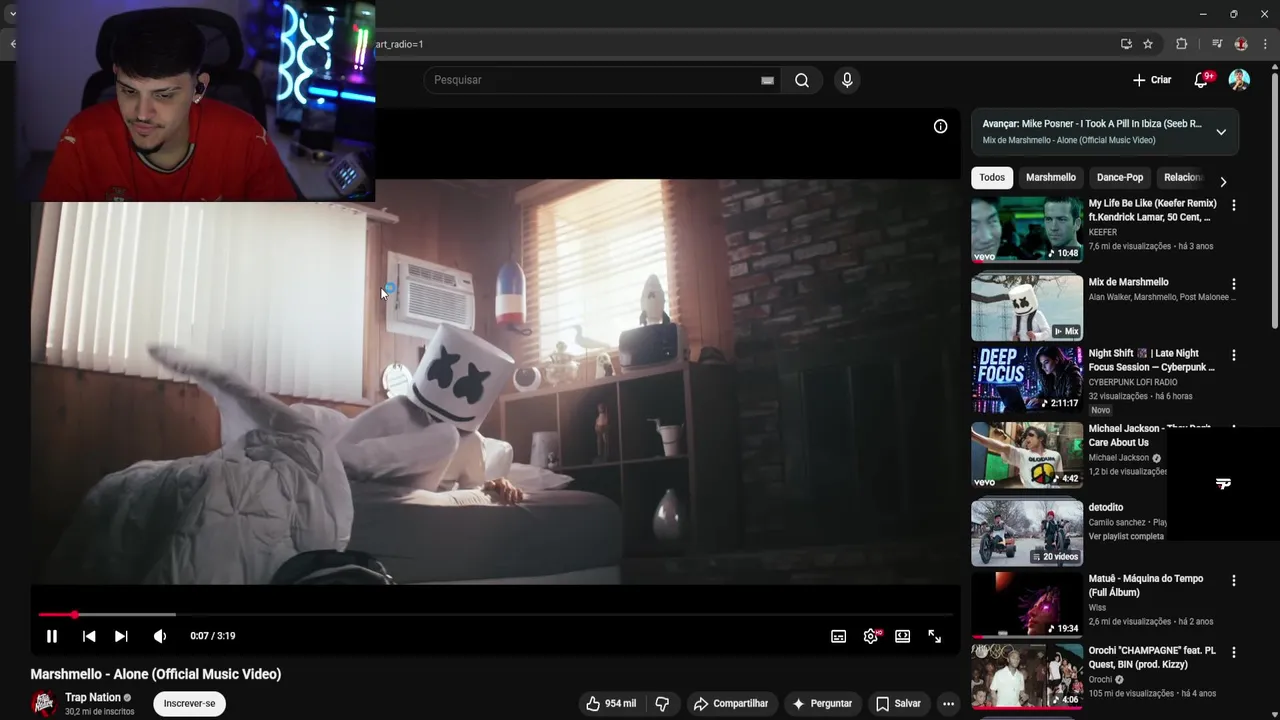
Task: Click the magnifier search button
Action: pos(802,80)
